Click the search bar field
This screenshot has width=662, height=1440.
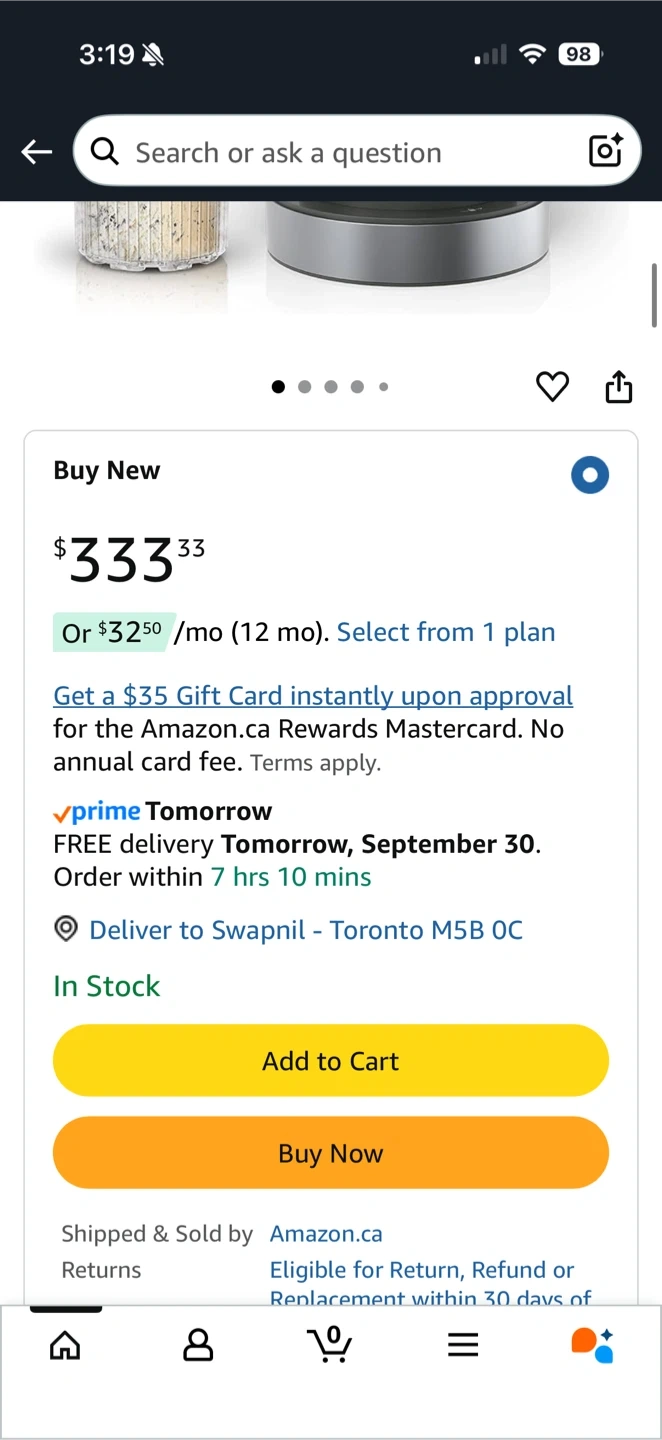pyautogui.click(x=340, y=153)
